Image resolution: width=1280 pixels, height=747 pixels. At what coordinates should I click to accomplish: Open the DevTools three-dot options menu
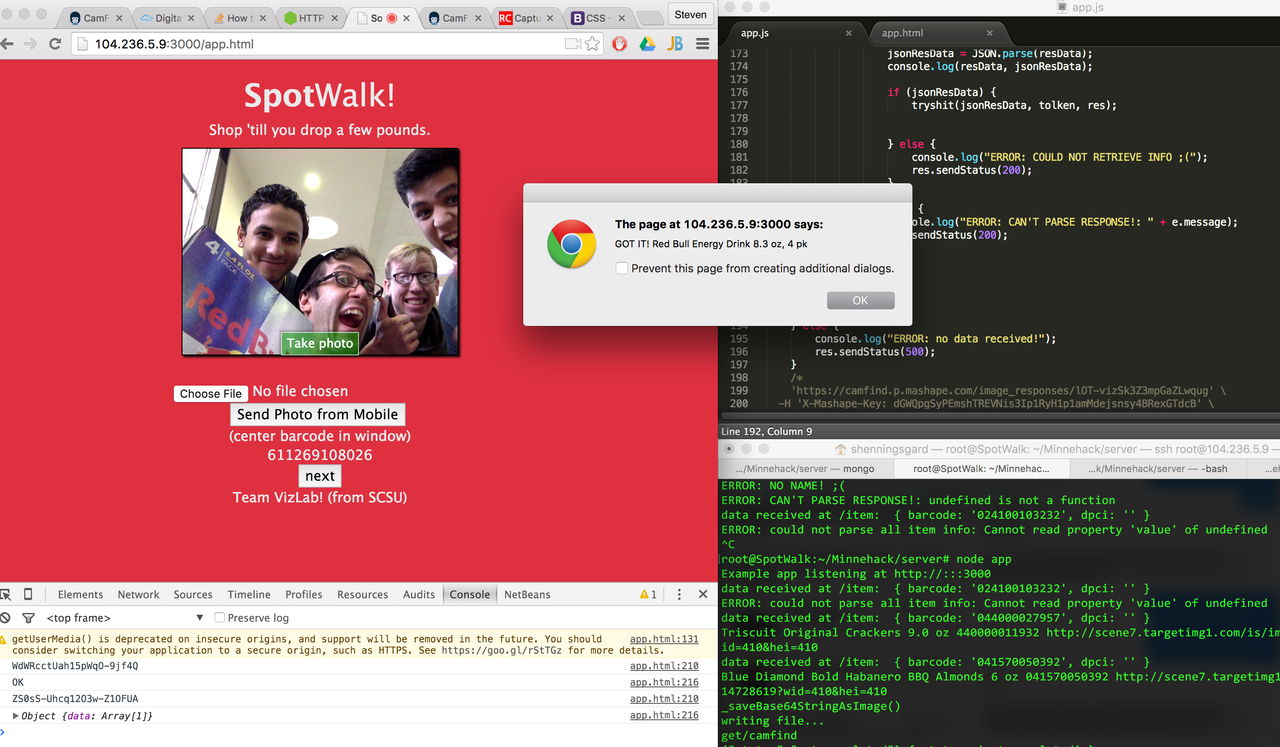[x=679, y=594]
